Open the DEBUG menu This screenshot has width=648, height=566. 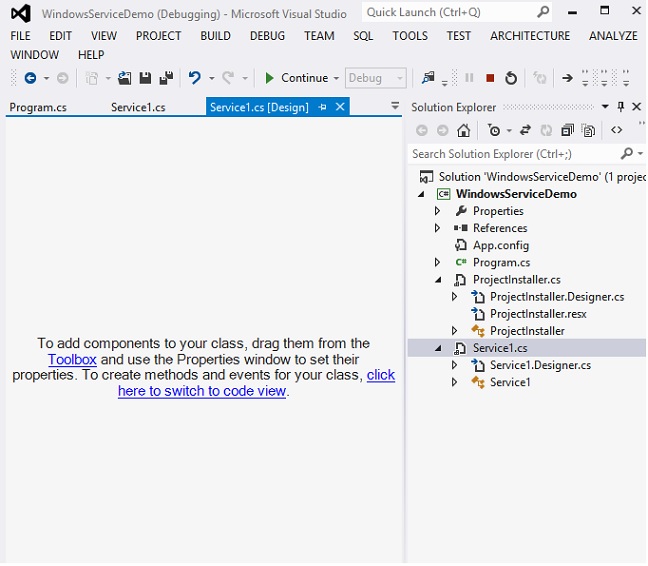(x=267, y=36)
